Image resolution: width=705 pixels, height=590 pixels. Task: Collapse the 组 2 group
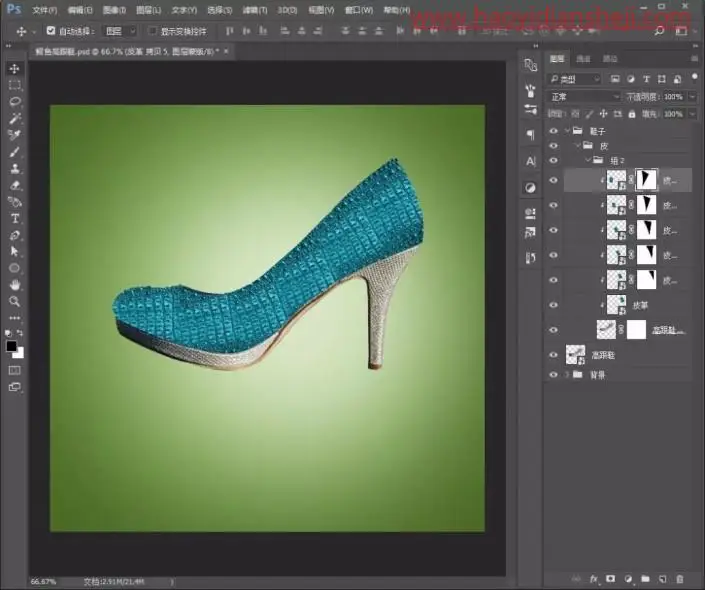(588, 160)
